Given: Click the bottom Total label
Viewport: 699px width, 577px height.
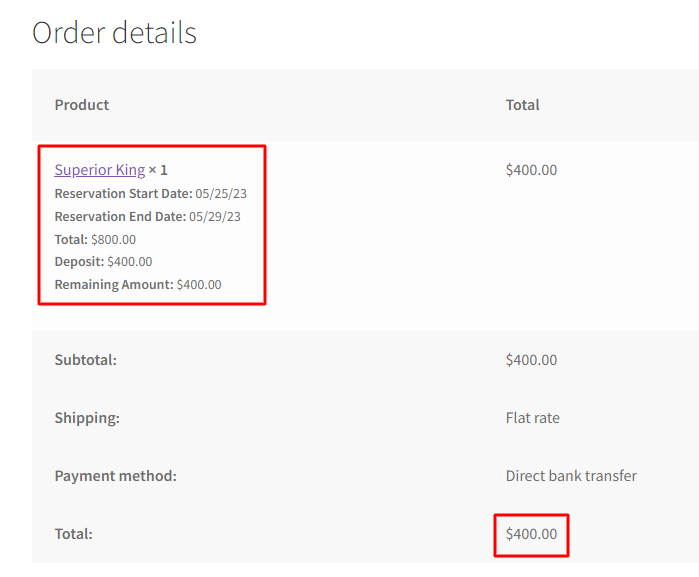Looking at the screenshot, I should 74,534.
